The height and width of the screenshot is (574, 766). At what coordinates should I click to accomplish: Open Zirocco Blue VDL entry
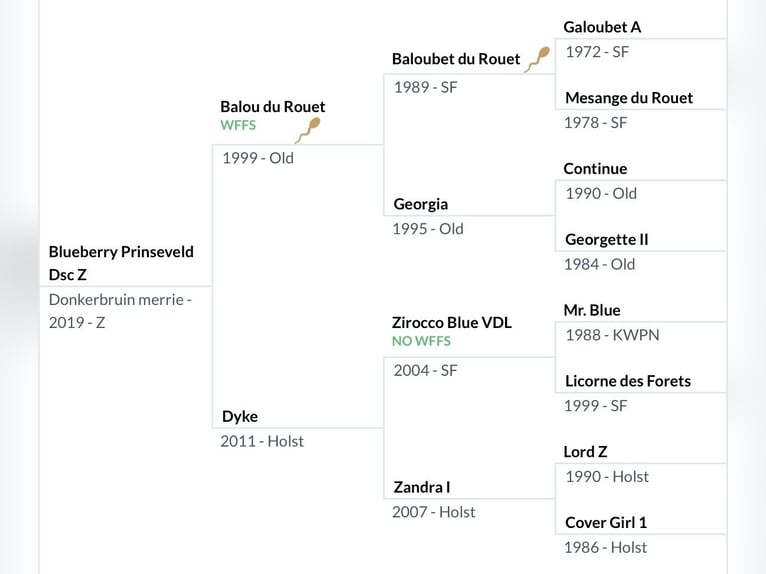[452, 322]
